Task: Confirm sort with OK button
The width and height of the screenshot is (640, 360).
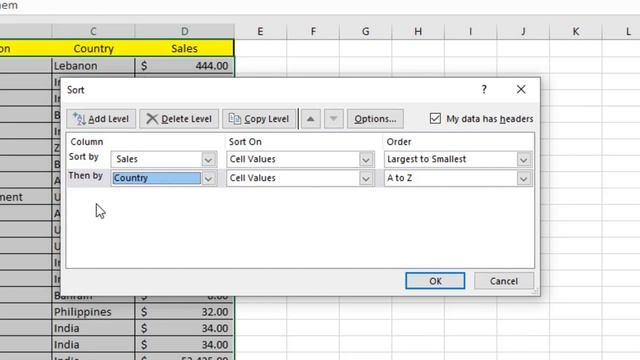Action: tap(435, 281)
